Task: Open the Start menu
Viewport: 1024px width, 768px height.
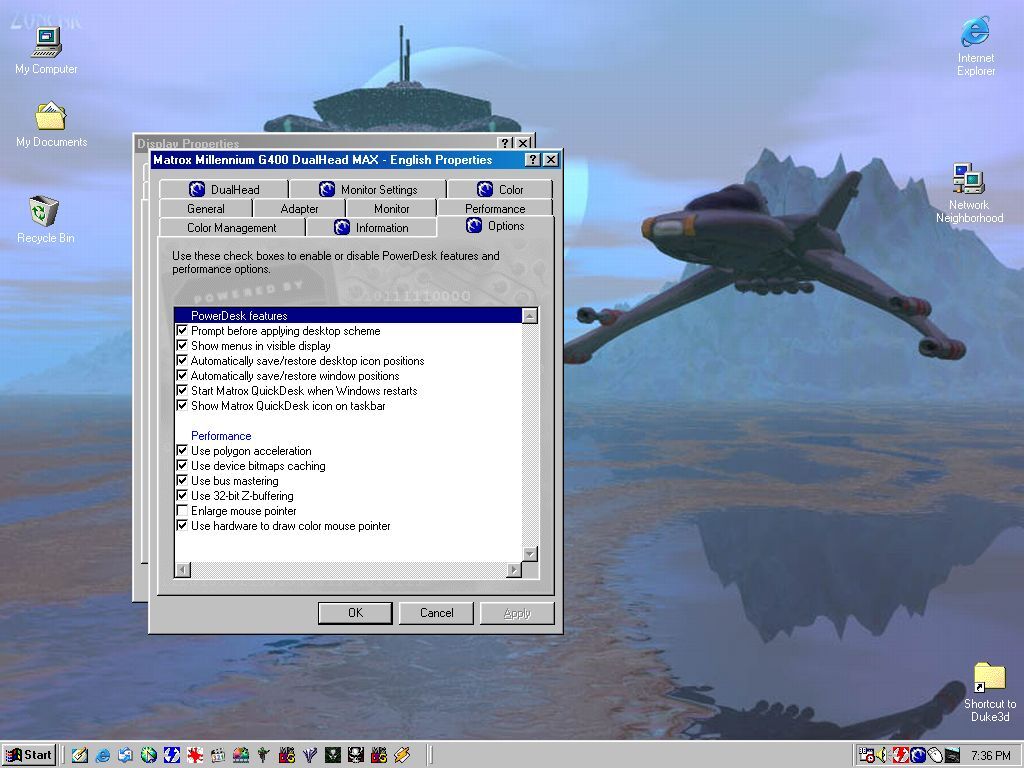Action: coord(29,755)
